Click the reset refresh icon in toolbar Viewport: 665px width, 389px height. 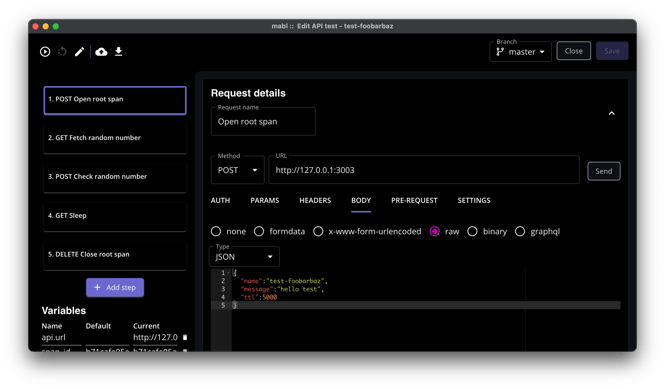62,52
